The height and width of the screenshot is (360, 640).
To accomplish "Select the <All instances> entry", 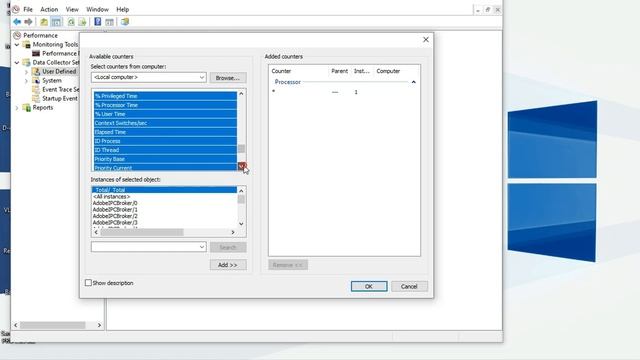I will [164, 196].
